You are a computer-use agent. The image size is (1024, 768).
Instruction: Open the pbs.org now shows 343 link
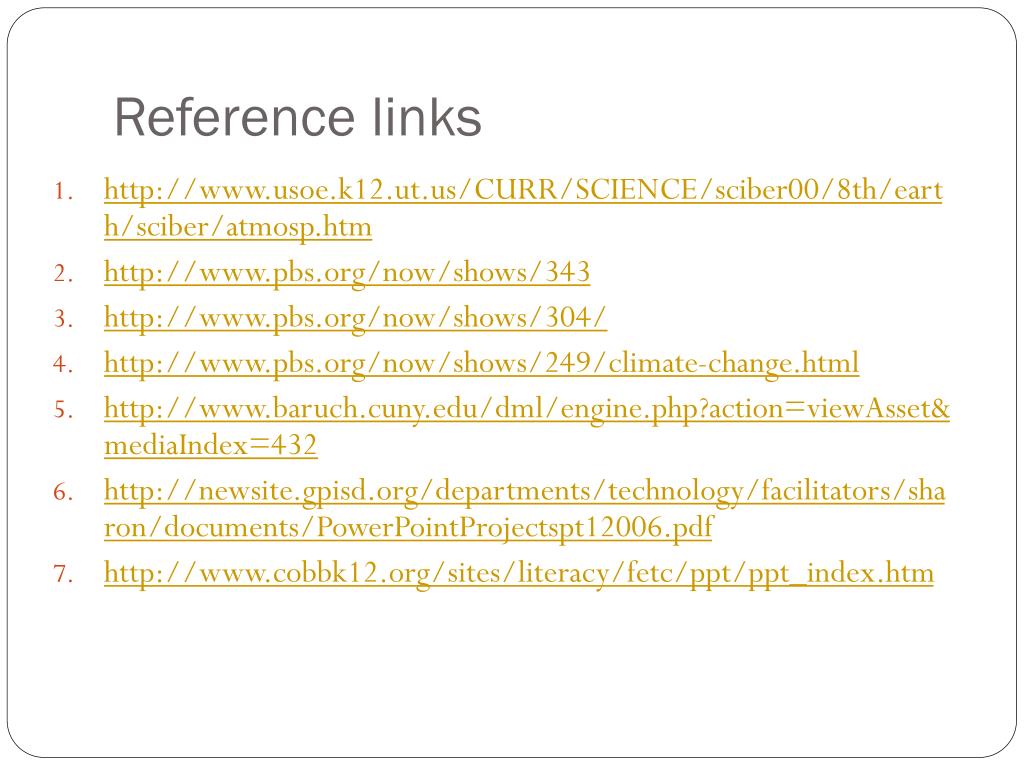(x=347, y=273)
